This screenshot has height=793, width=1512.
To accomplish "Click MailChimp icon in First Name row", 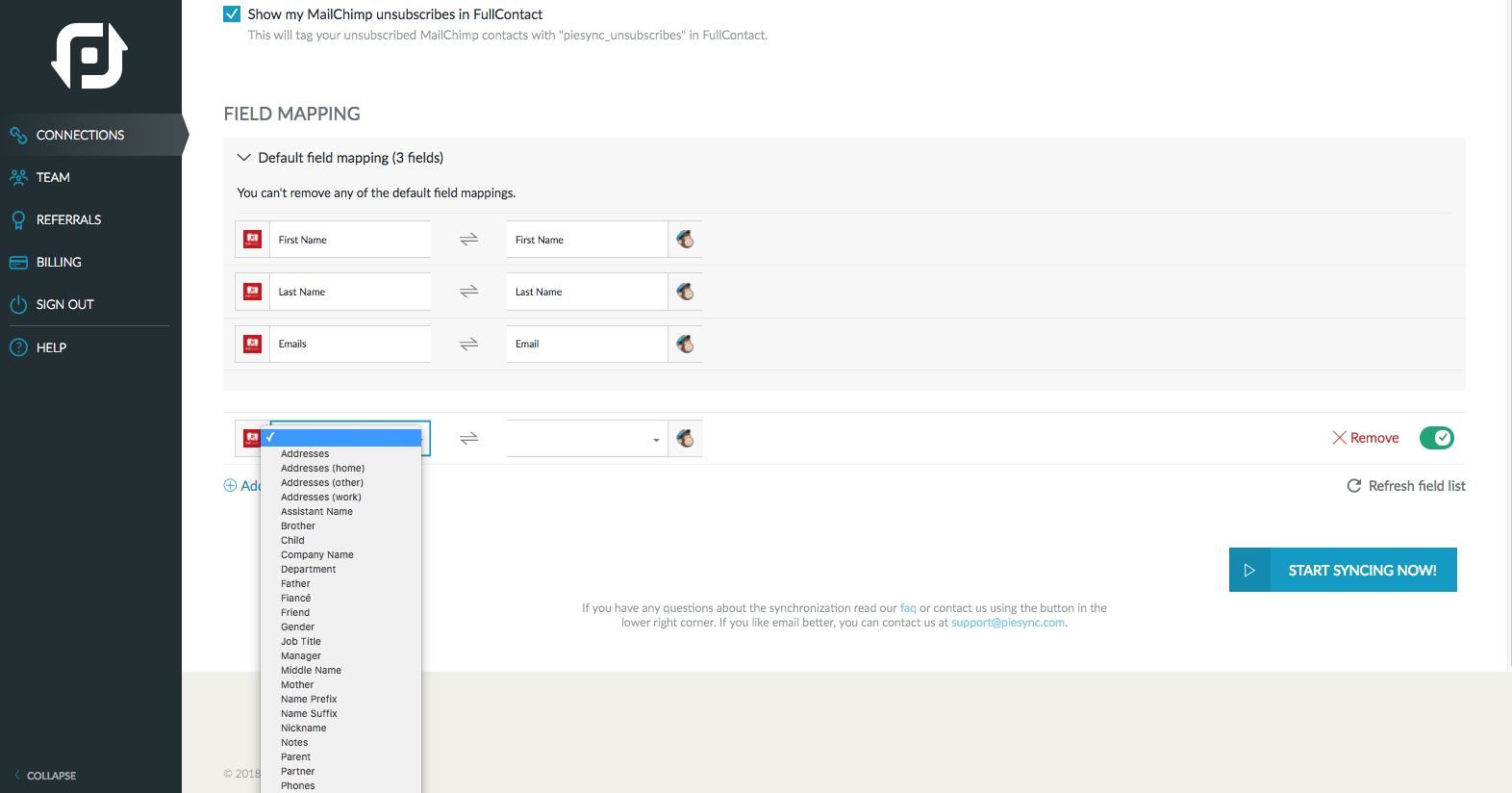I will pyautogui.click(x=686, y=240).
